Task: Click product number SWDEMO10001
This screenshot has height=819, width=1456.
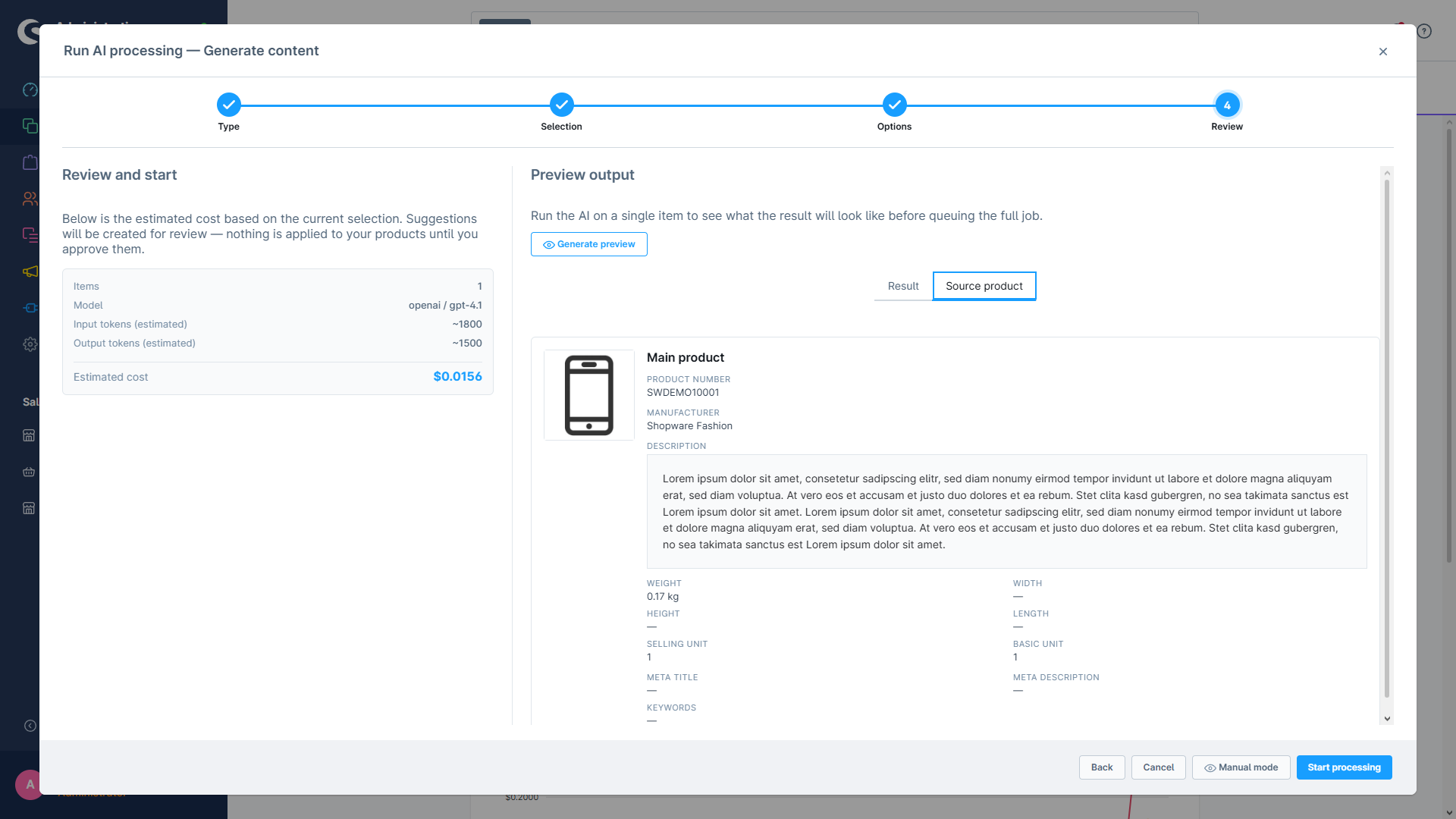Action: coord(682,393)
